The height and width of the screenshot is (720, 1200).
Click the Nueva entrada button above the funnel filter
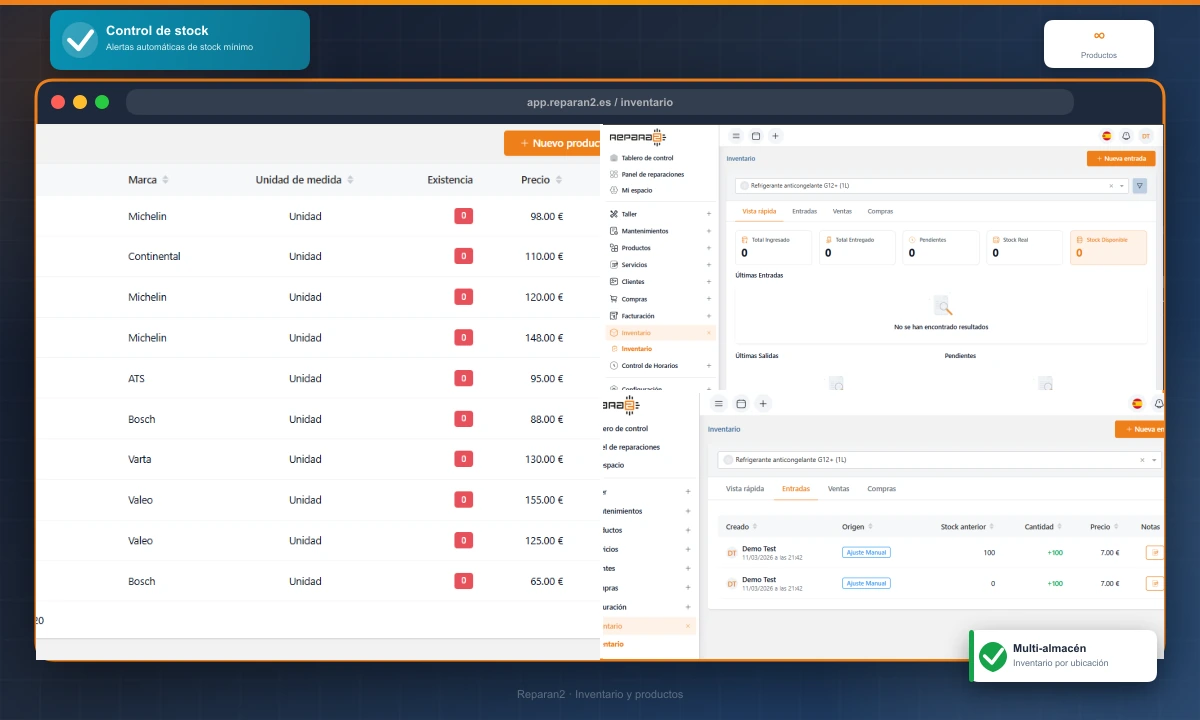coord(1120,158)
